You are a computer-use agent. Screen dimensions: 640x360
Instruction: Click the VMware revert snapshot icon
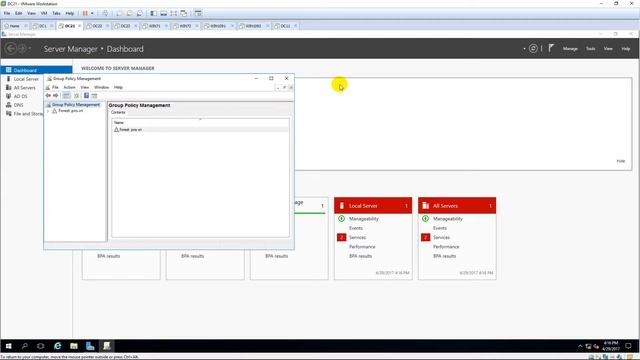(129, 13)
